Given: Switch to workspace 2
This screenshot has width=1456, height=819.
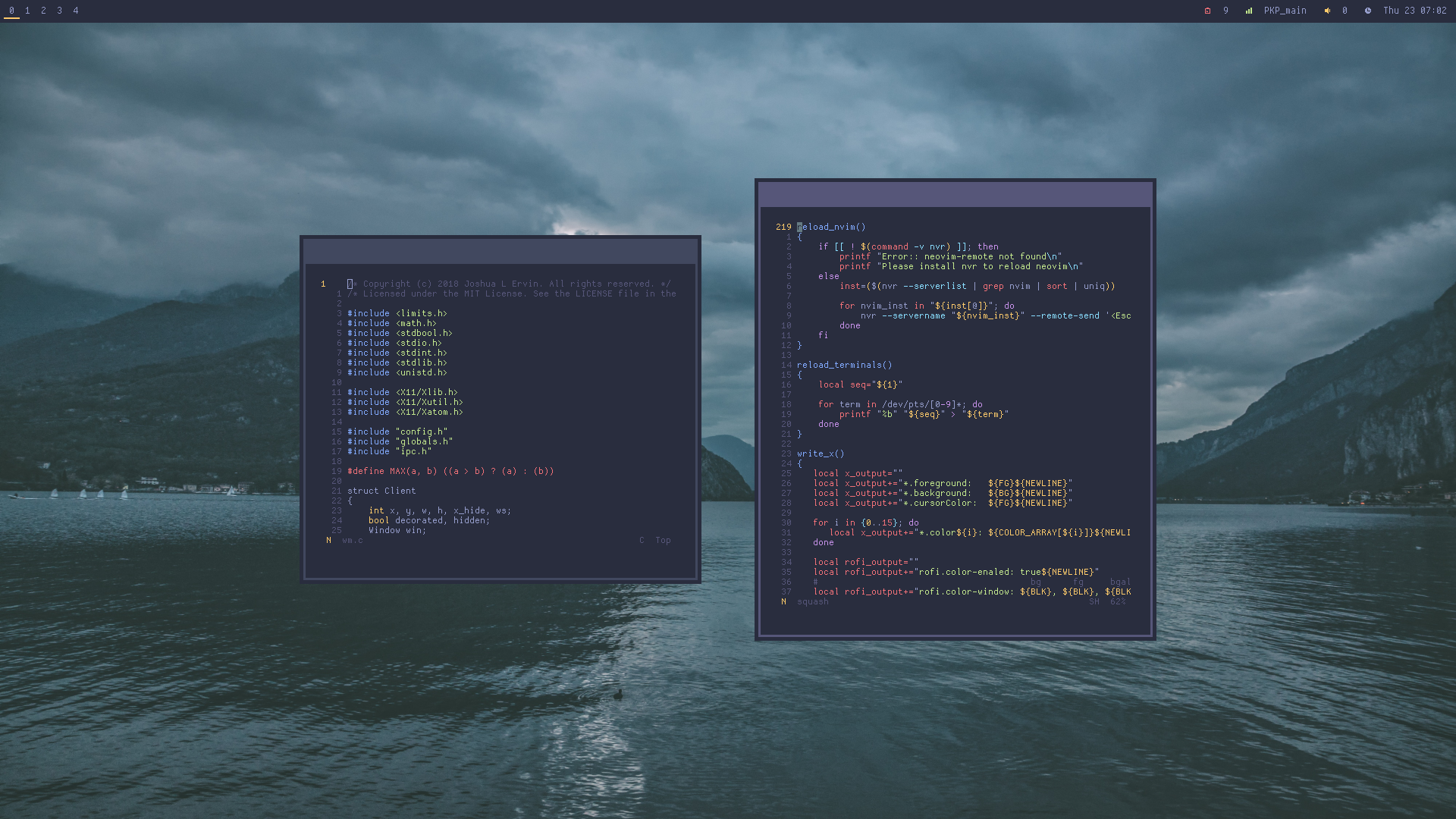Looking at the screenshot, I should point(43,11).
